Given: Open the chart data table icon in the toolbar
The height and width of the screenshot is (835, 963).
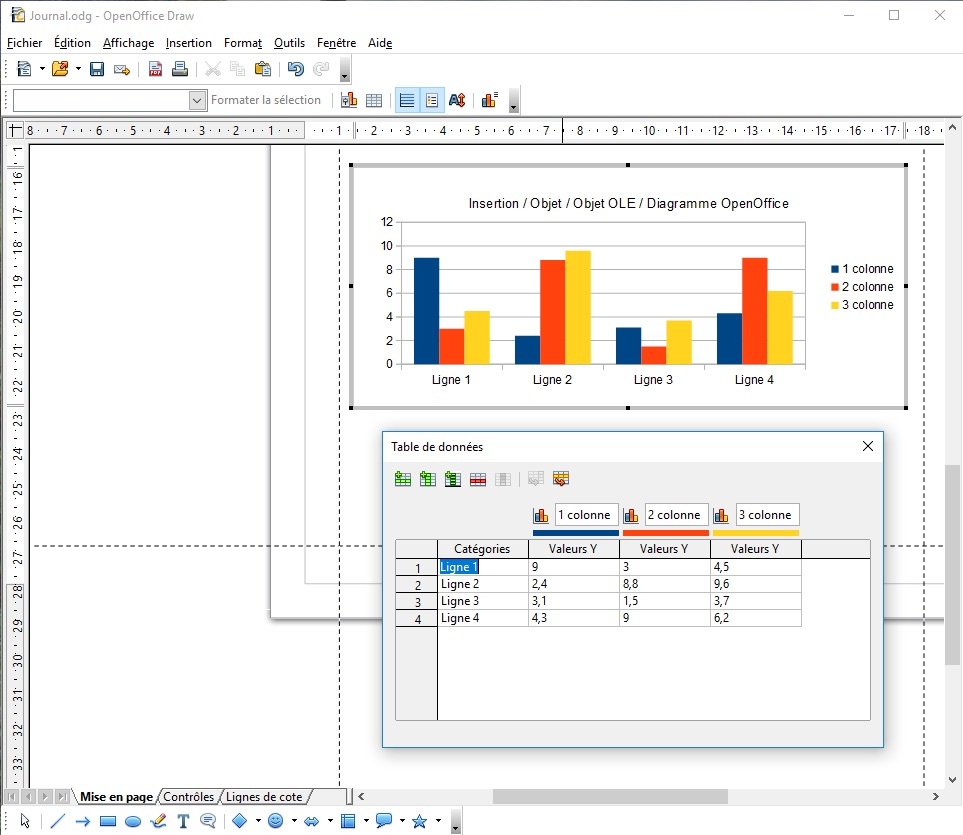Looking at the screenshot, I should [374, 100].
